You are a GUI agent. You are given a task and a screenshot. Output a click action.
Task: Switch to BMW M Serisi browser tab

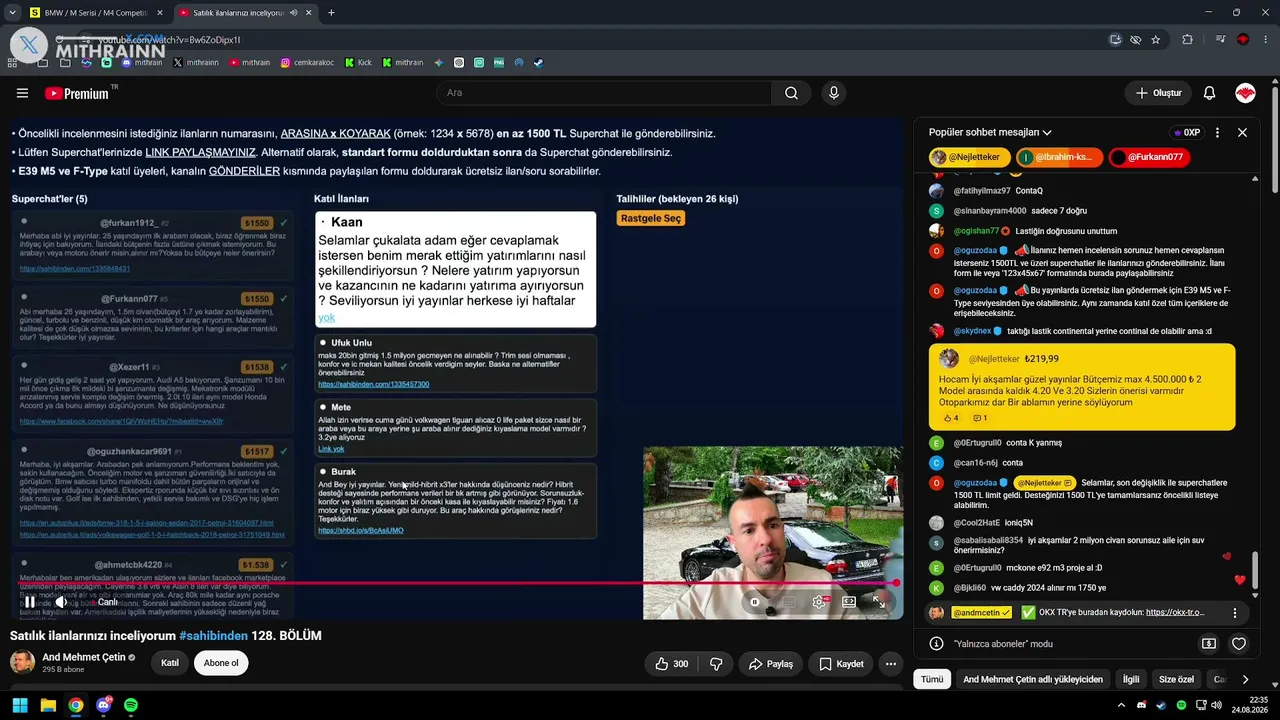(96, 13)
